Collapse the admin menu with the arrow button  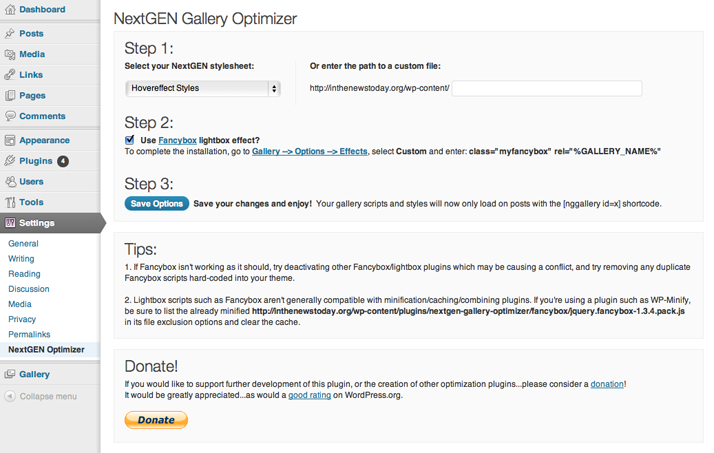click(x=10, y=396)
